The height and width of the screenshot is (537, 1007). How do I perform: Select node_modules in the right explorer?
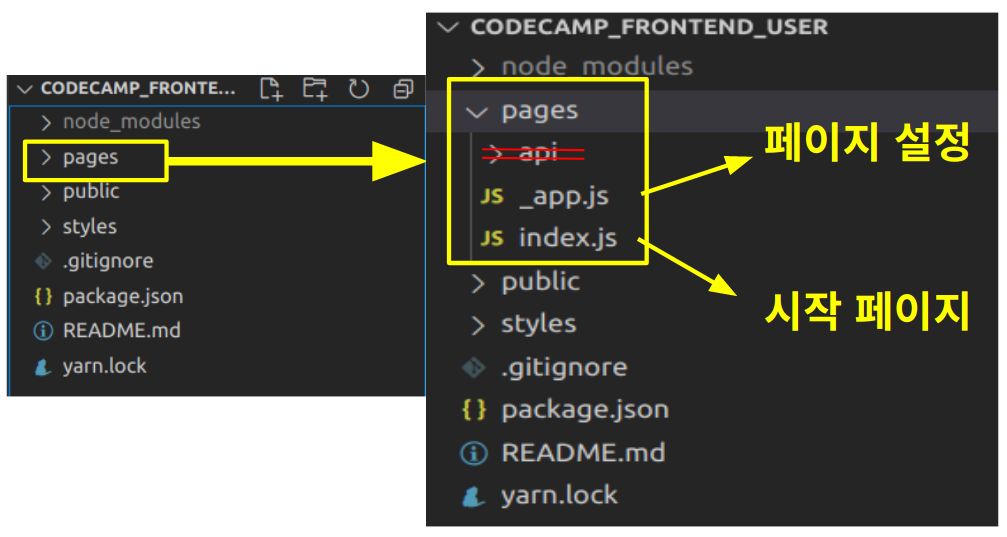tap(597, 67)
